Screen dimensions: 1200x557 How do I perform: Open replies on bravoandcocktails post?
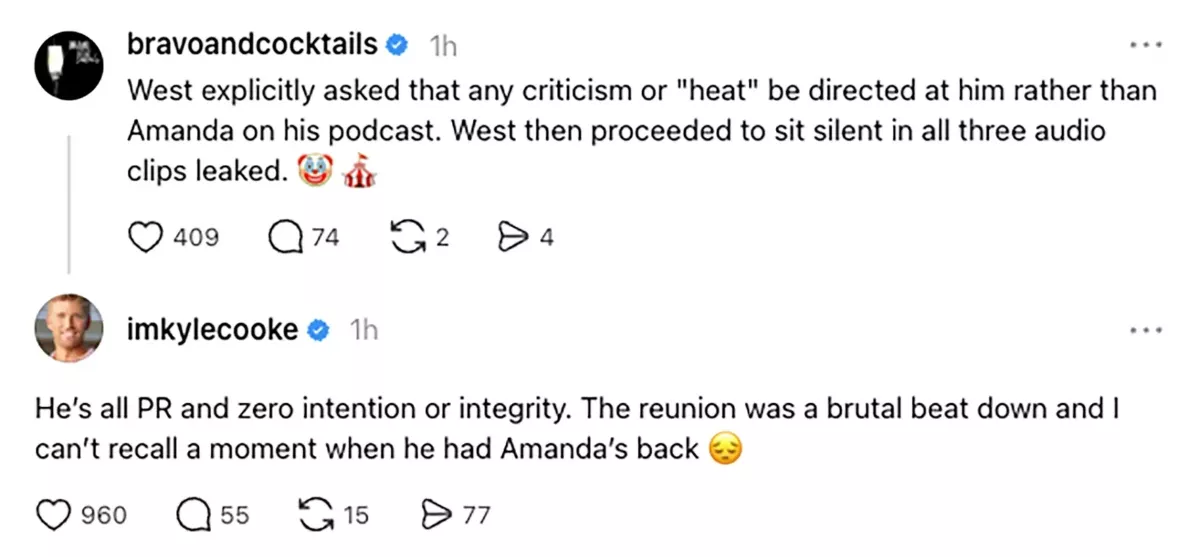coord(288,237)
